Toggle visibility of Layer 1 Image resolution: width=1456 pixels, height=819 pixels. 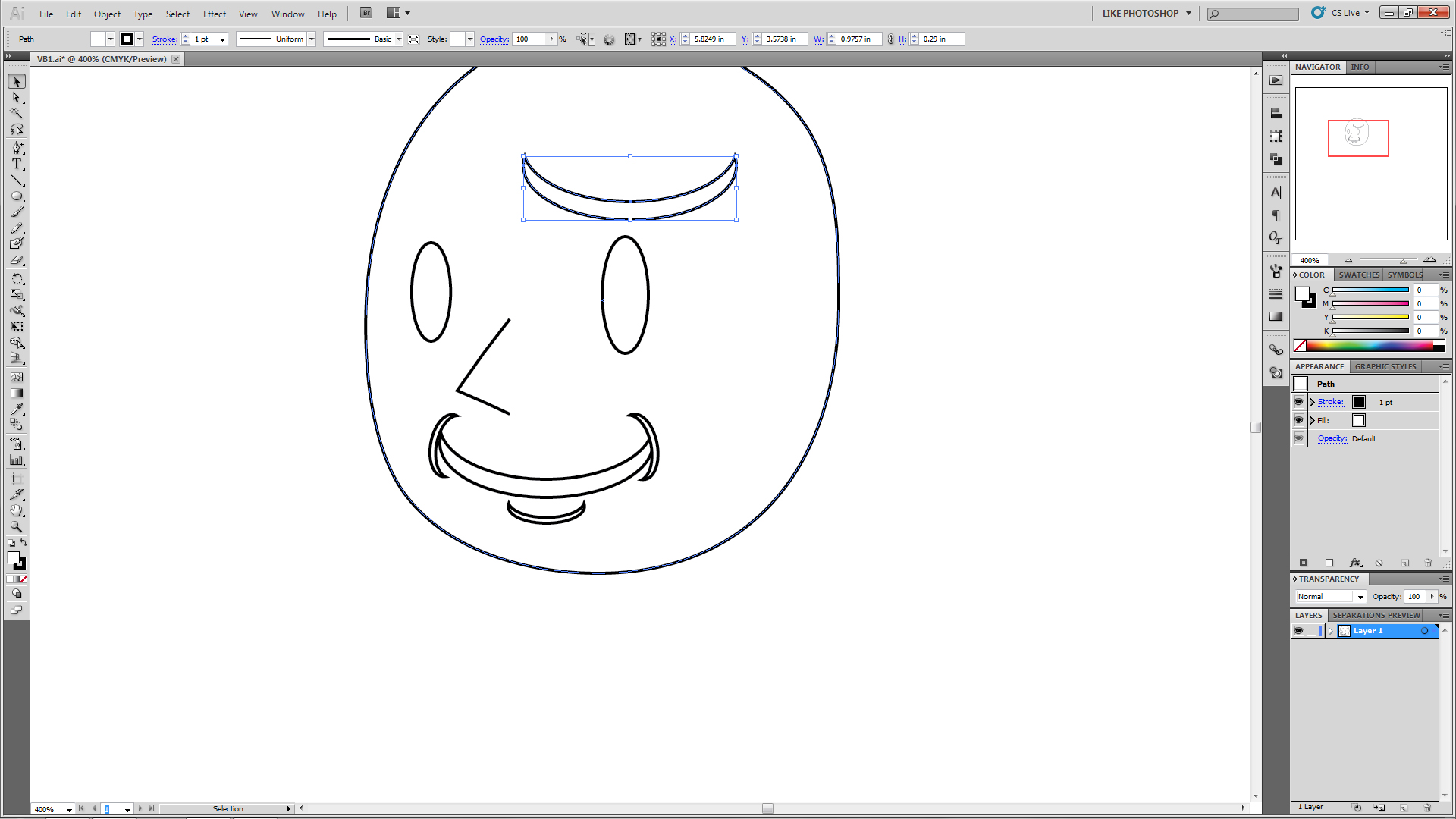[x=1298, y=631]
